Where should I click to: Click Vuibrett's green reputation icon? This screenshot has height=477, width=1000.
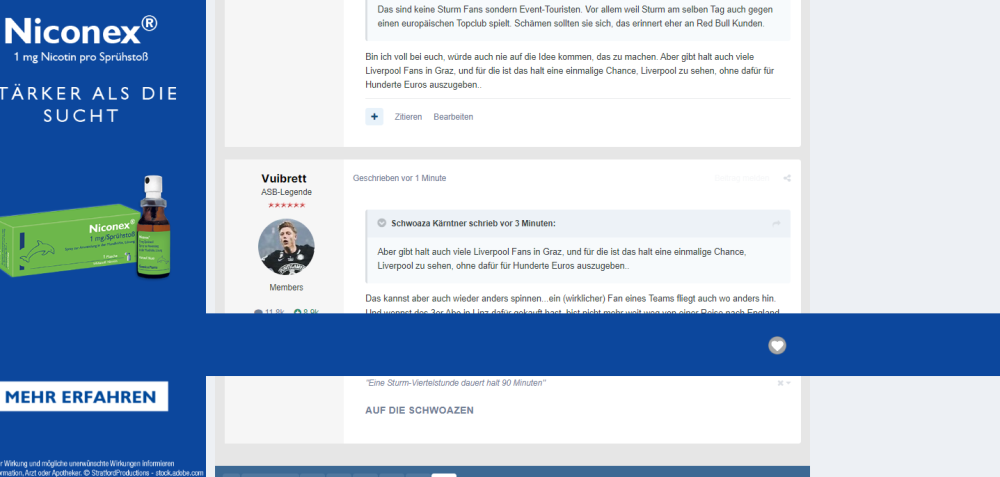[x=298, y=312]
